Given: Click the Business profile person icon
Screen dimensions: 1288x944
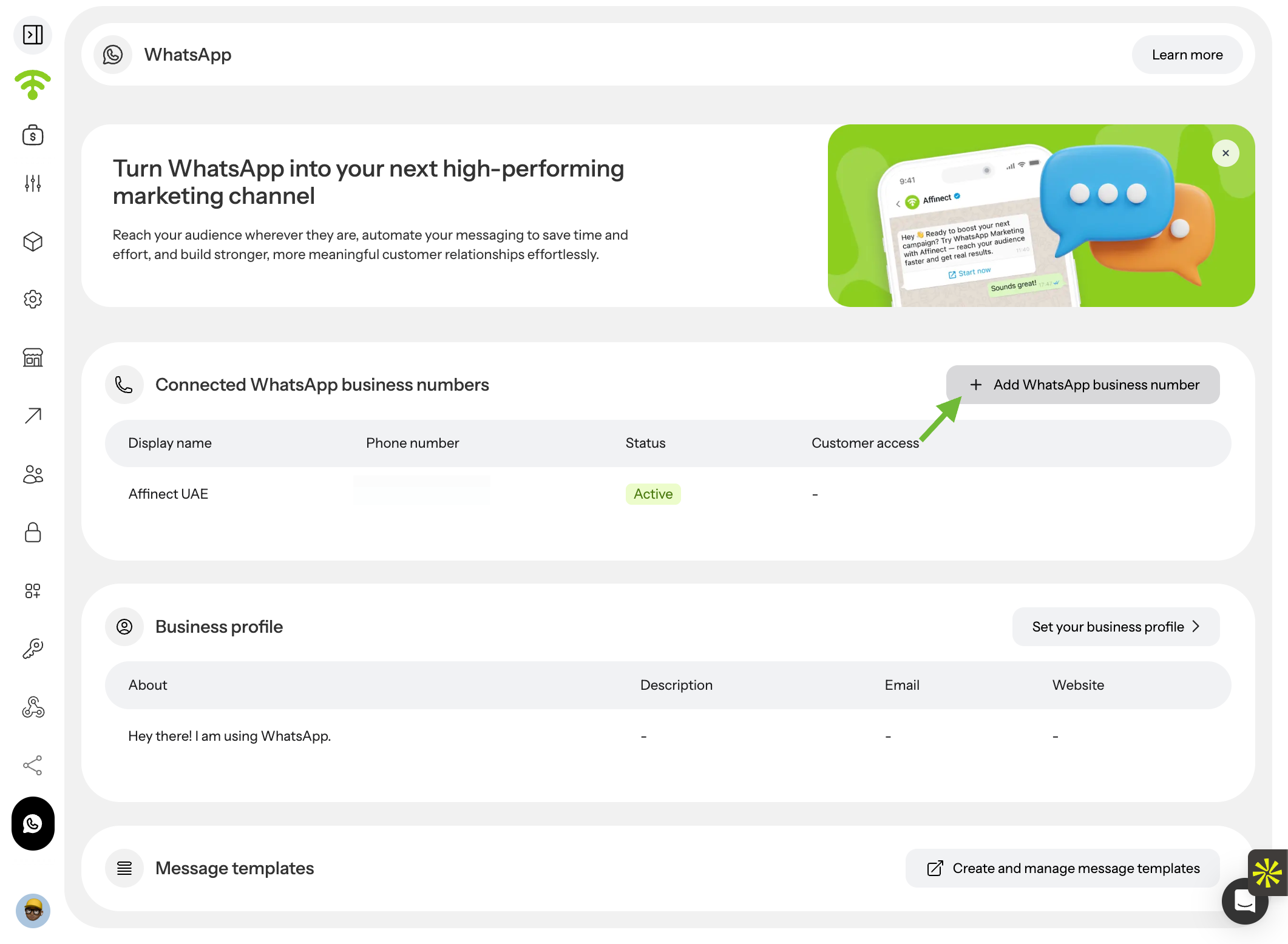Looking at the screenshot, I should 124,627.
